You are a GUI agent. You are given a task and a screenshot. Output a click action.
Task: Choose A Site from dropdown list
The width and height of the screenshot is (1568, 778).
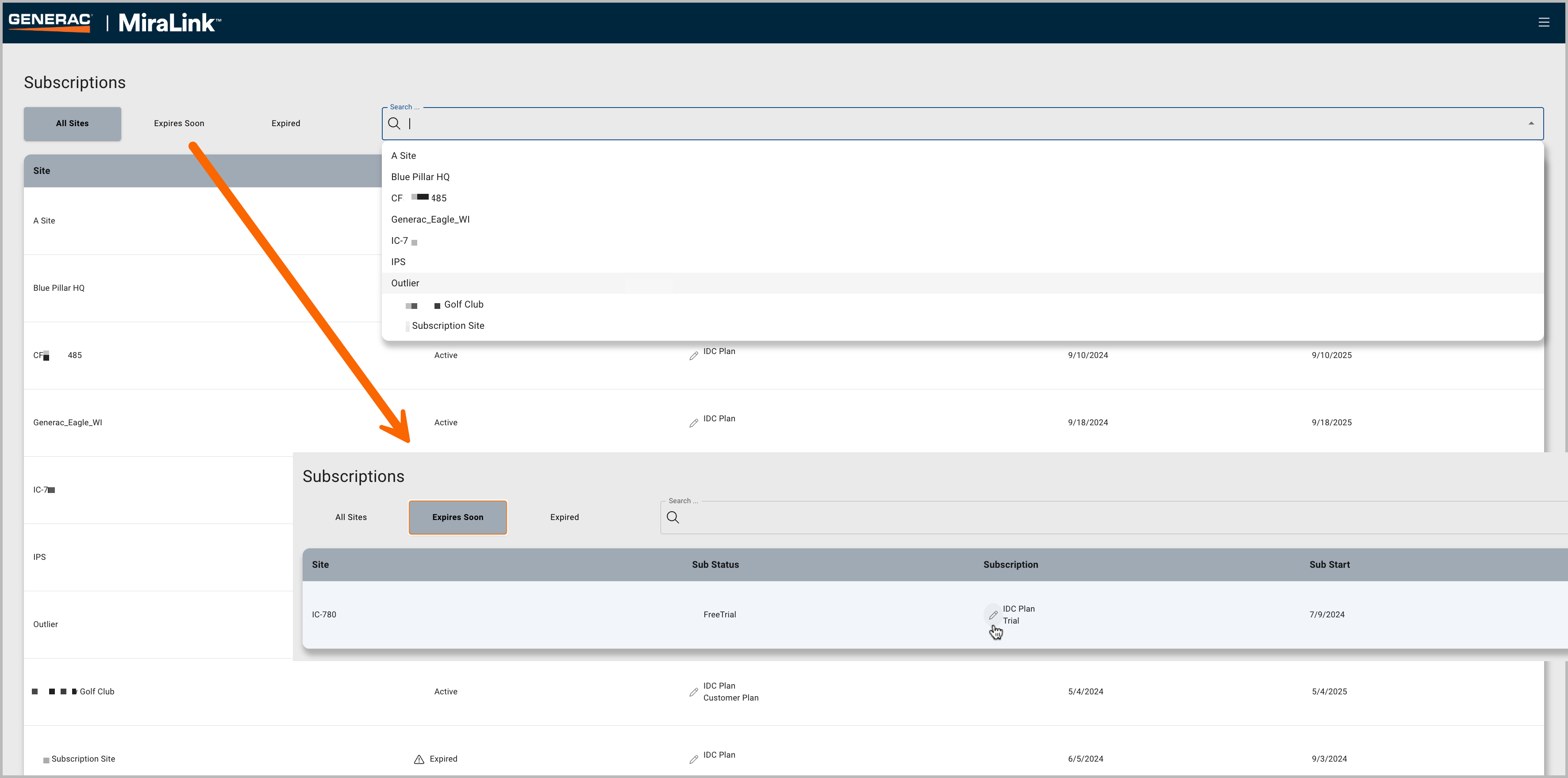tap(962, 156)
